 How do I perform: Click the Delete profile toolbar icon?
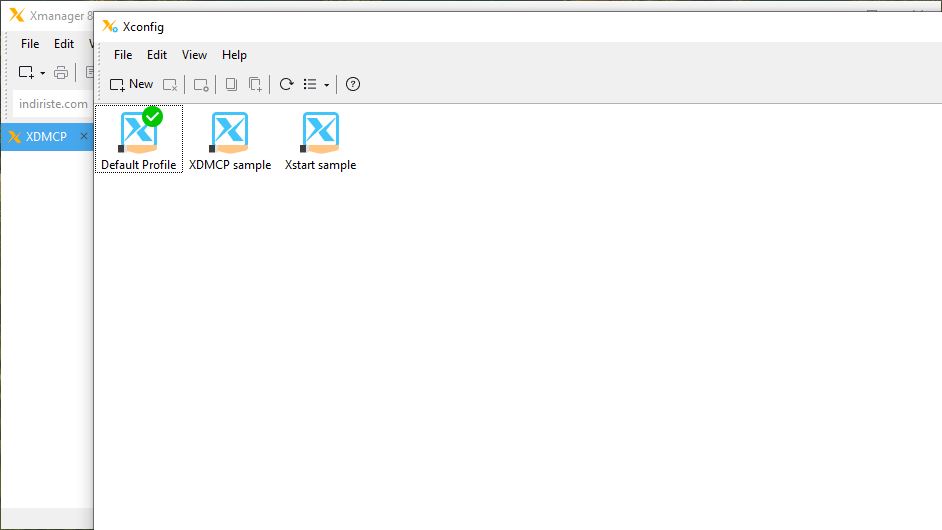click(x=170, y=85)
